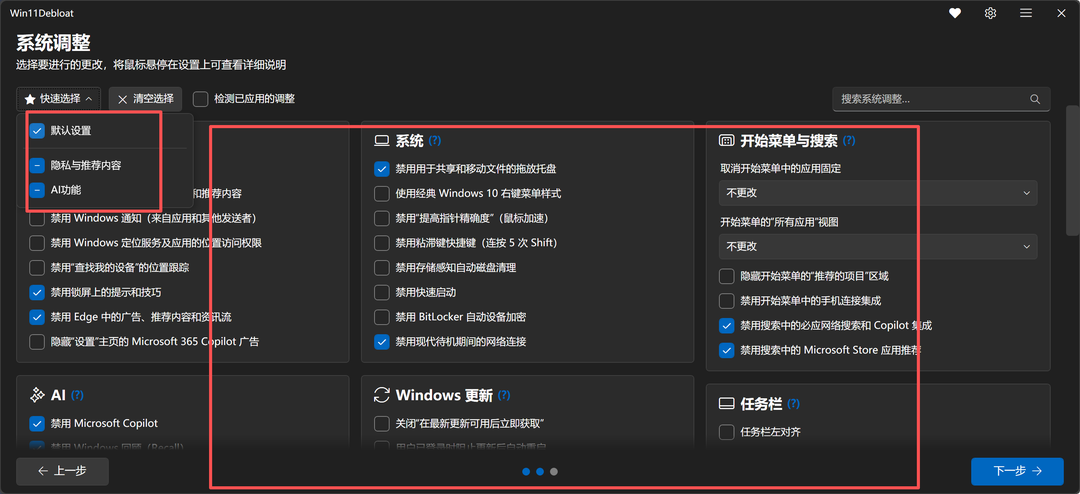Enable 禁用开始菜单中的手机连接集成
The width and height of the screenshot is (1080, 494).
pyautogui.click(x=727, y=301)
